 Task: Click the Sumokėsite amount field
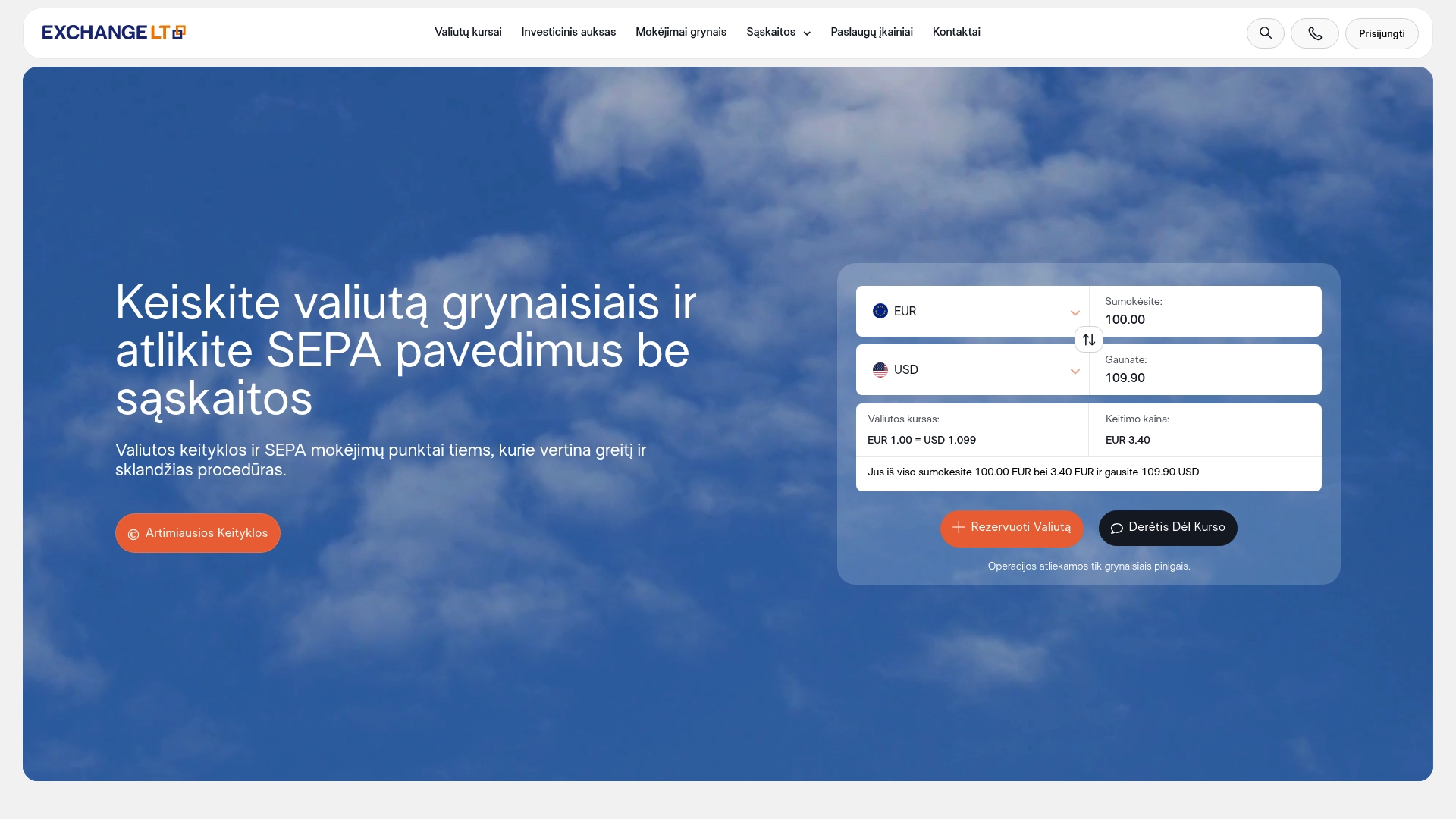click(1205, 311)
